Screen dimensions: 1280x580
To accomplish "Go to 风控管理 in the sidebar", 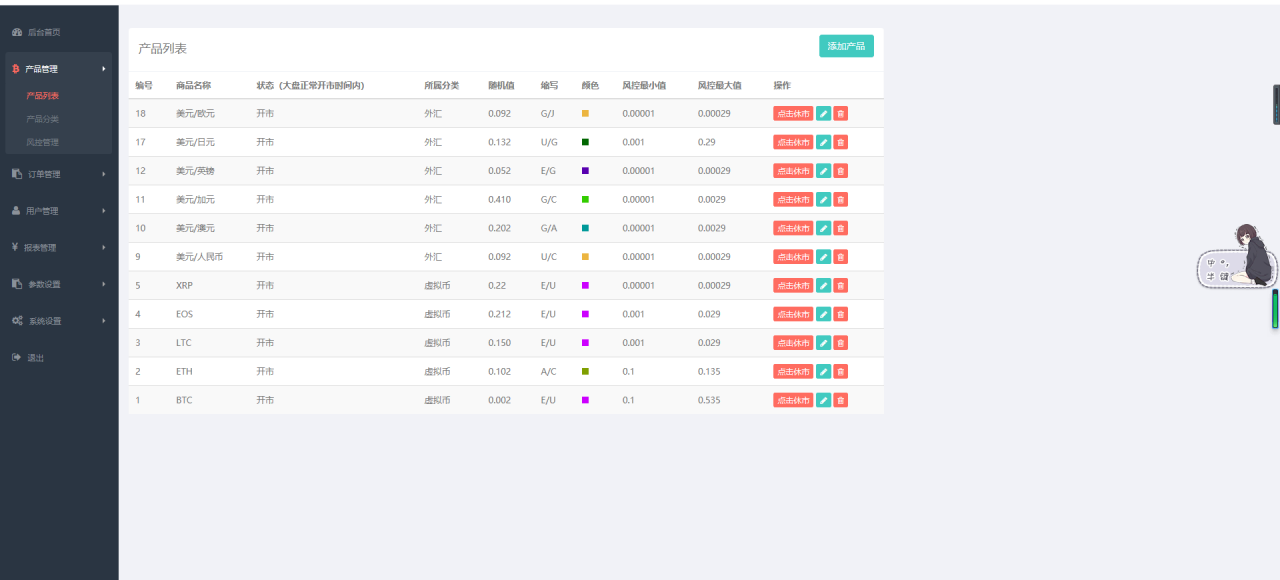I will point(43,142).
